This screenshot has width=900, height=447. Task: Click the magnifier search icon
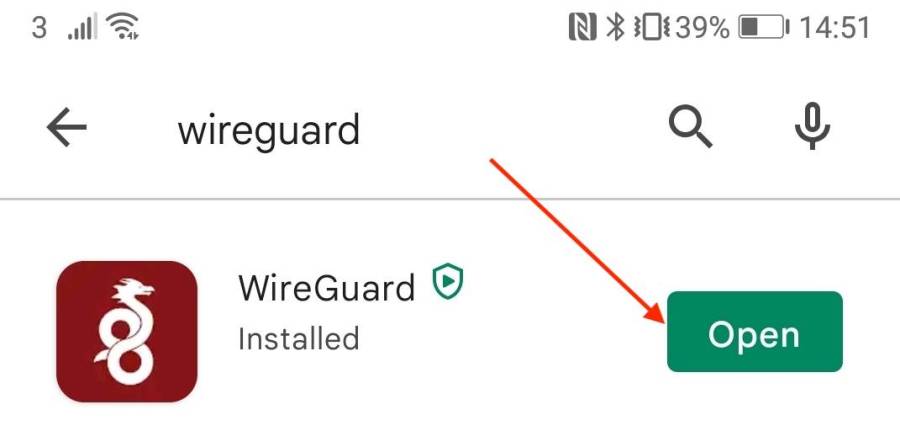point(690,128)
